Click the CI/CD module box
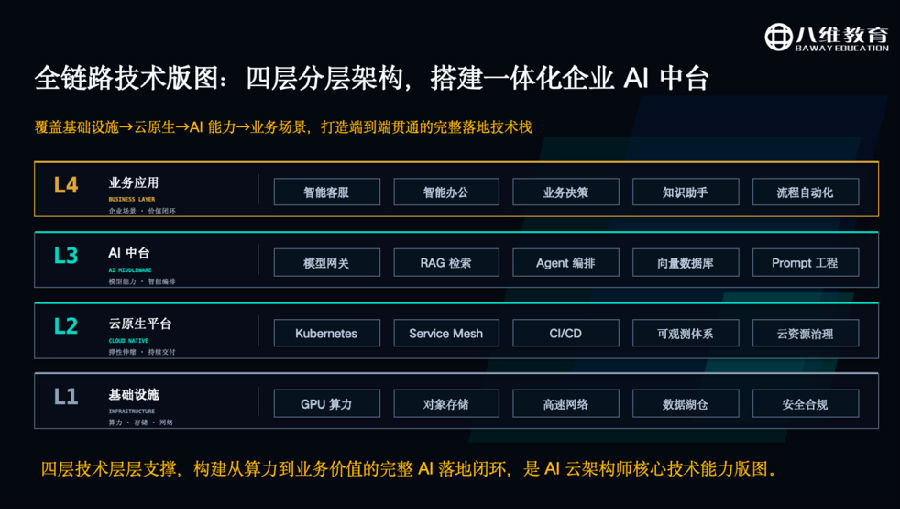The image size is (900, 509). (565, 333)
